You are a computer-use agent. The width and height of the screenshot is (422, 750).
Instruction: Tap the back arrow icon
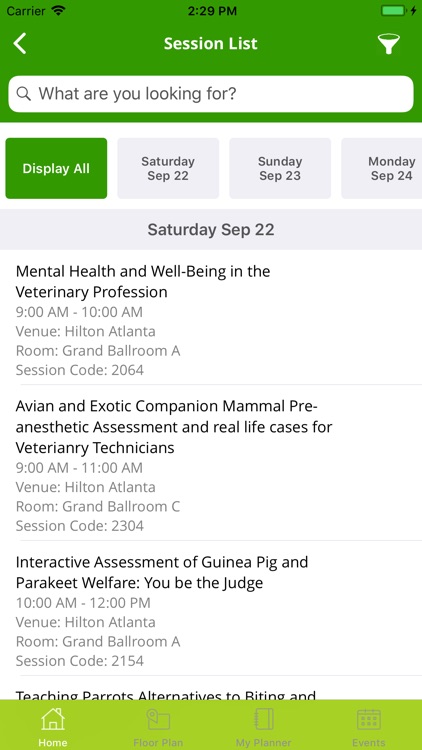click(x=20, y=44)
